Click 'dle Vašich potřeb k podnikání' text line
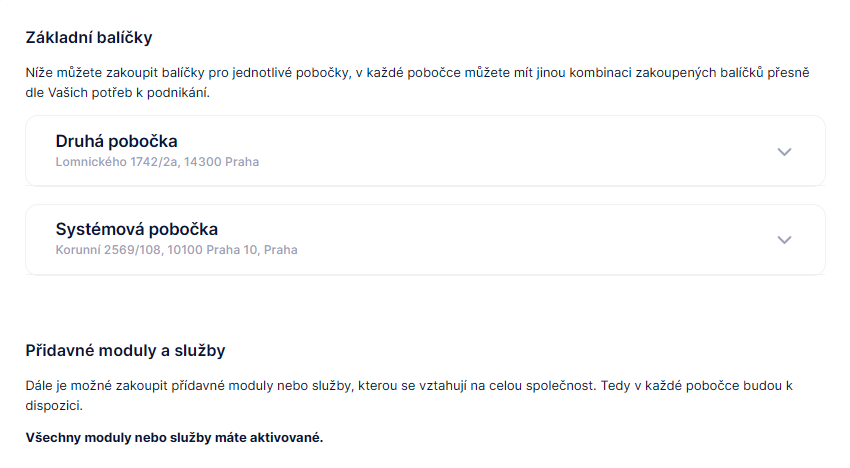 click(118, 93)
